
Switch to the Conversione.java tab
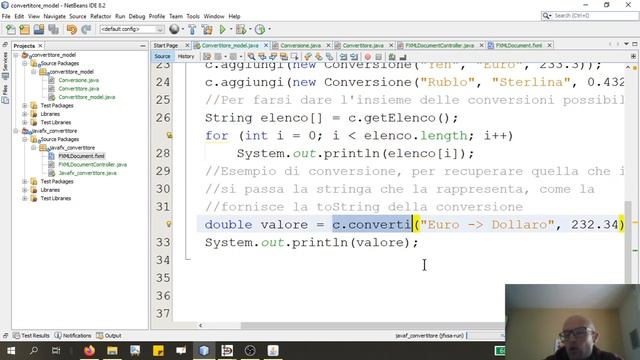(x=300, y=45)
